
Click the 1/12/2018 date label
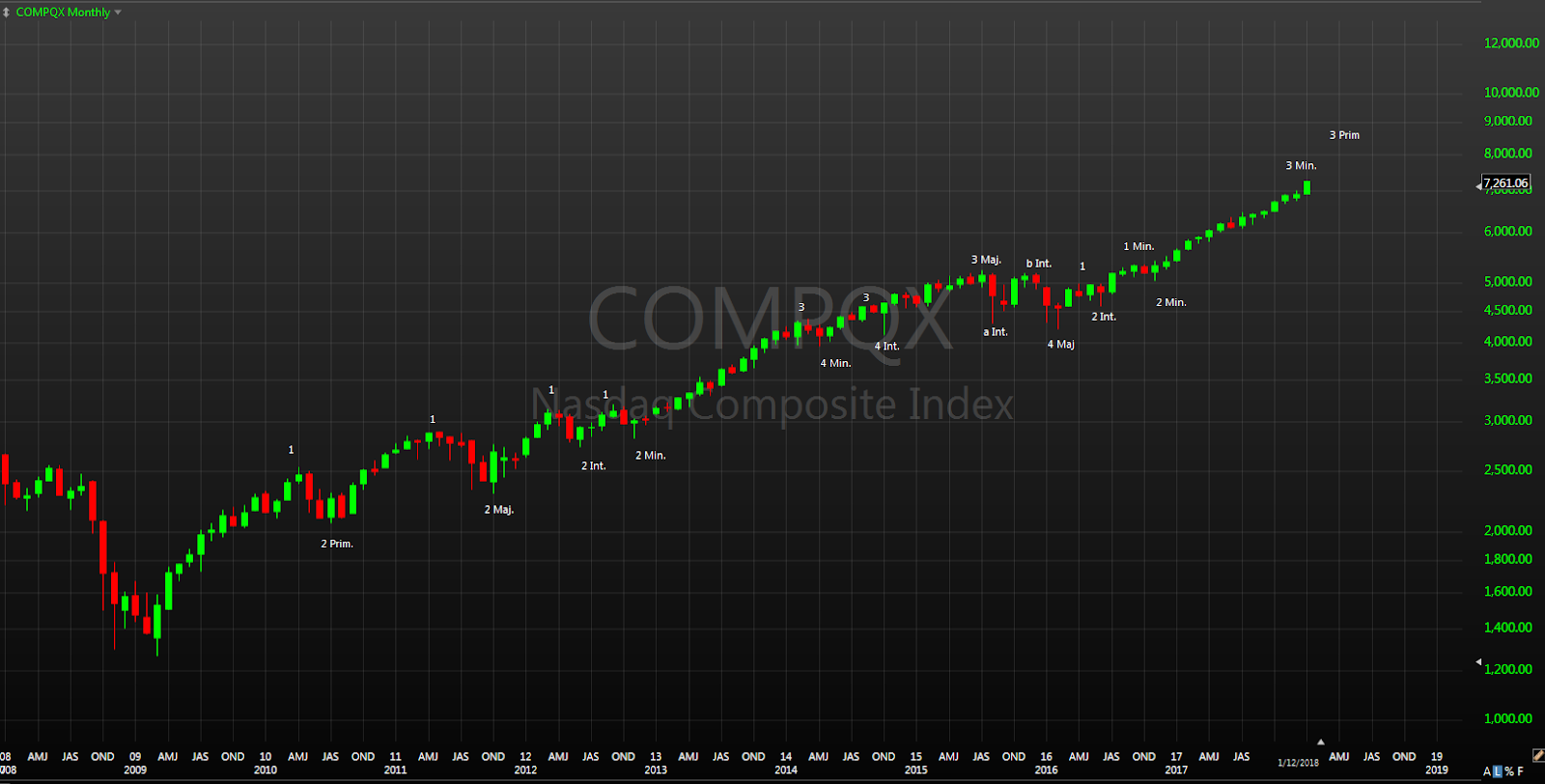click(1298, 763)
